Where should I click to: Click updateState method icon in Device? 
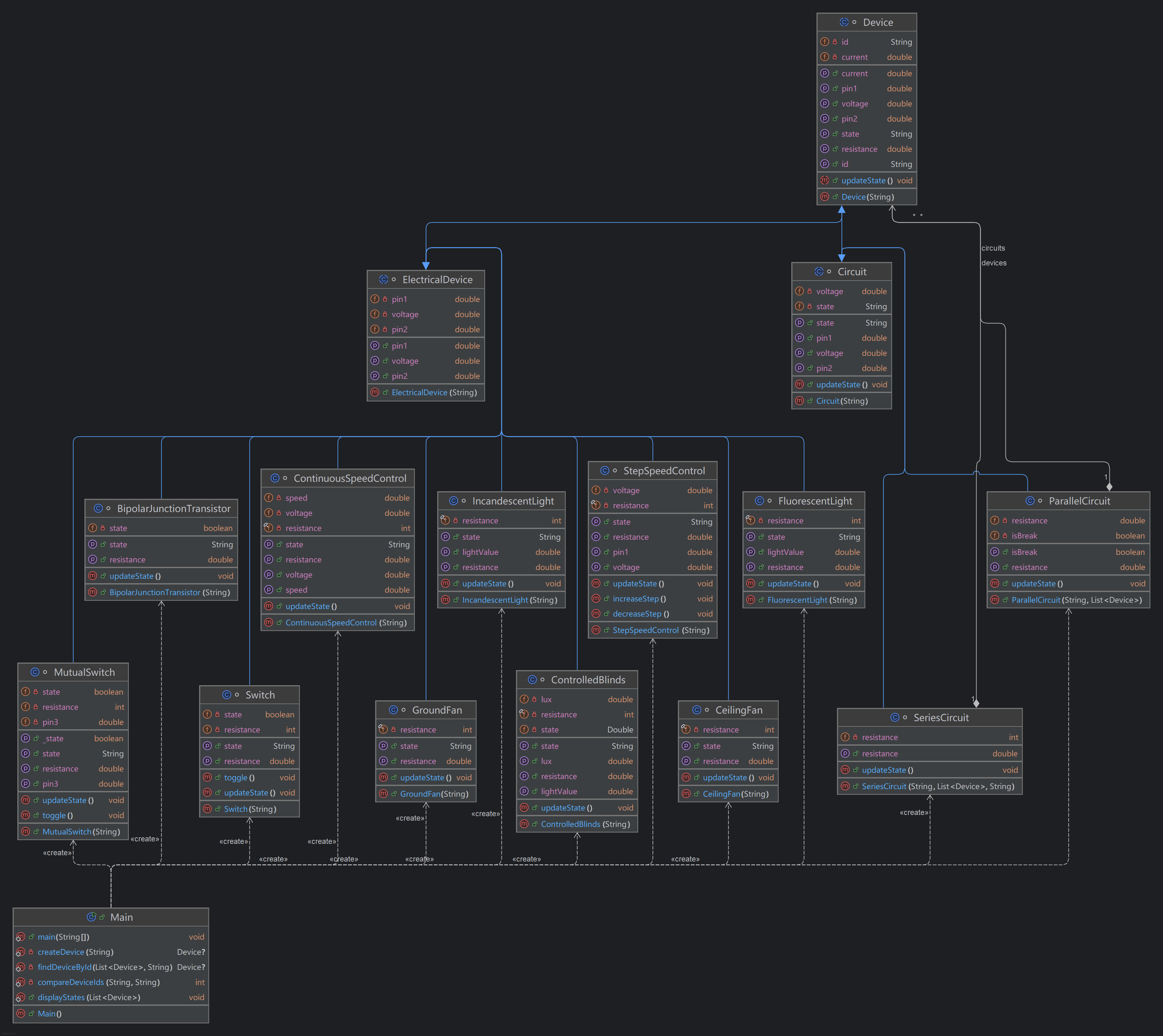pyautogui.click(x=824, y=180)
